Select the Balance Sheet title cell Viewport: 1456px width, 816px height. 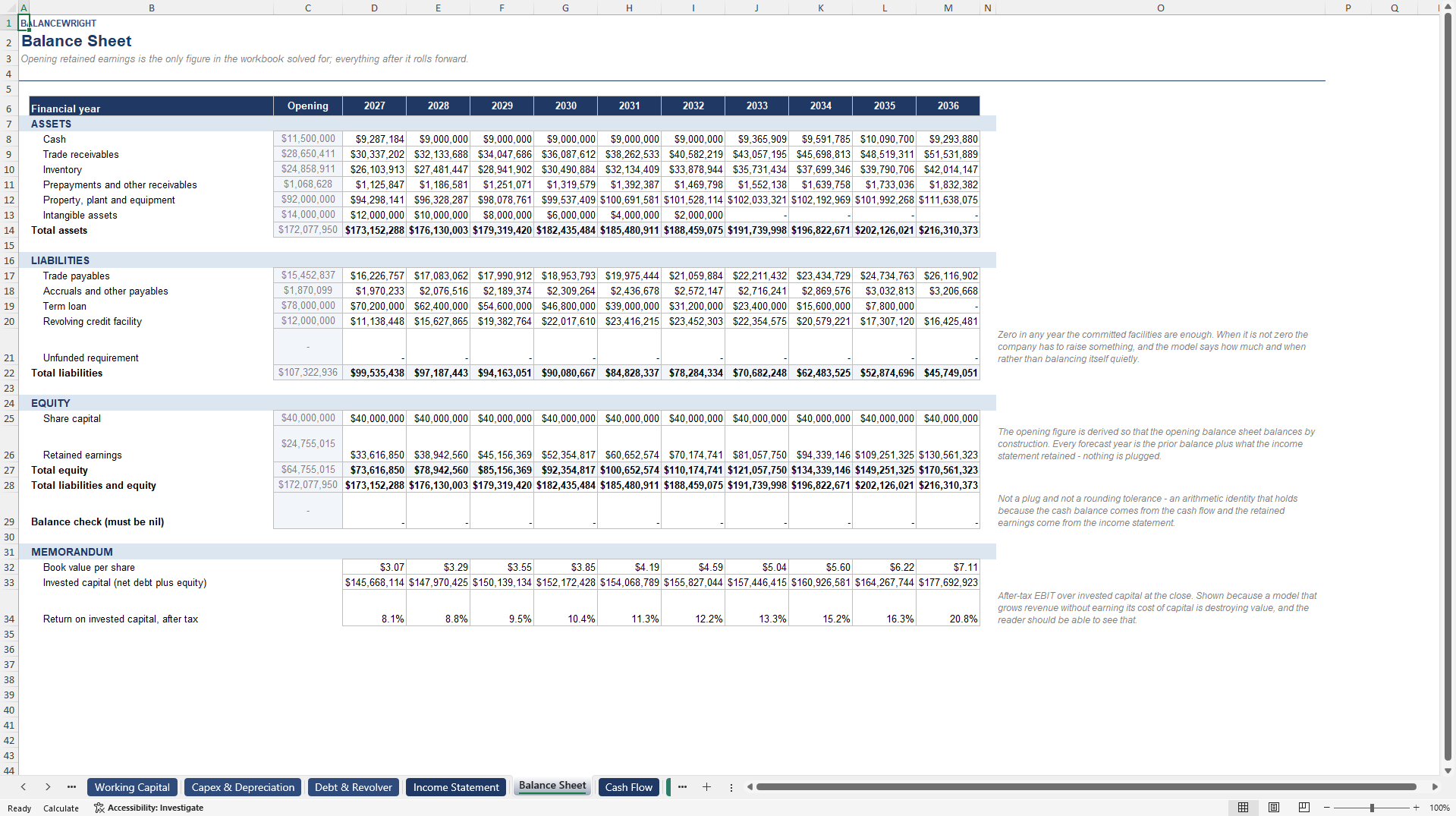coord(76,41)
